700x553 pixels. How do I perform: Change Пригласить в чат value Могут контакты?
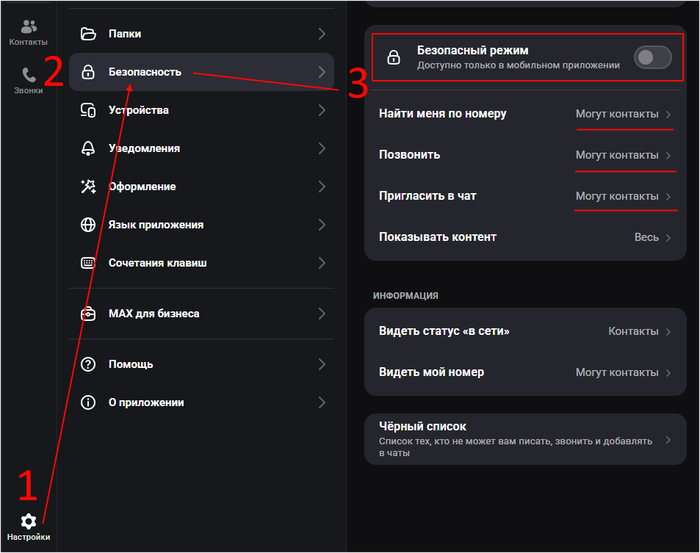[617, 196]
